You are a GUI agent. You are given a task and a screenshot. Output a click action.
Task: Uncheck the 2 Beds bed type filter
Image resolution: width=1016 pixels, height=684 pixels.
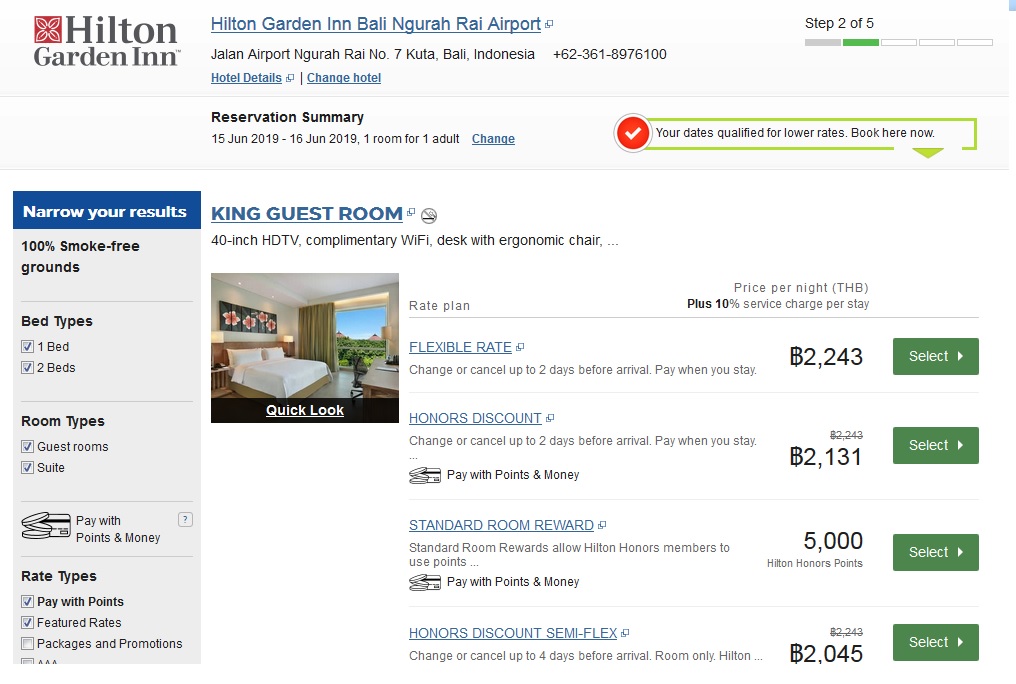pyautogui.click(x=28, y=367)
